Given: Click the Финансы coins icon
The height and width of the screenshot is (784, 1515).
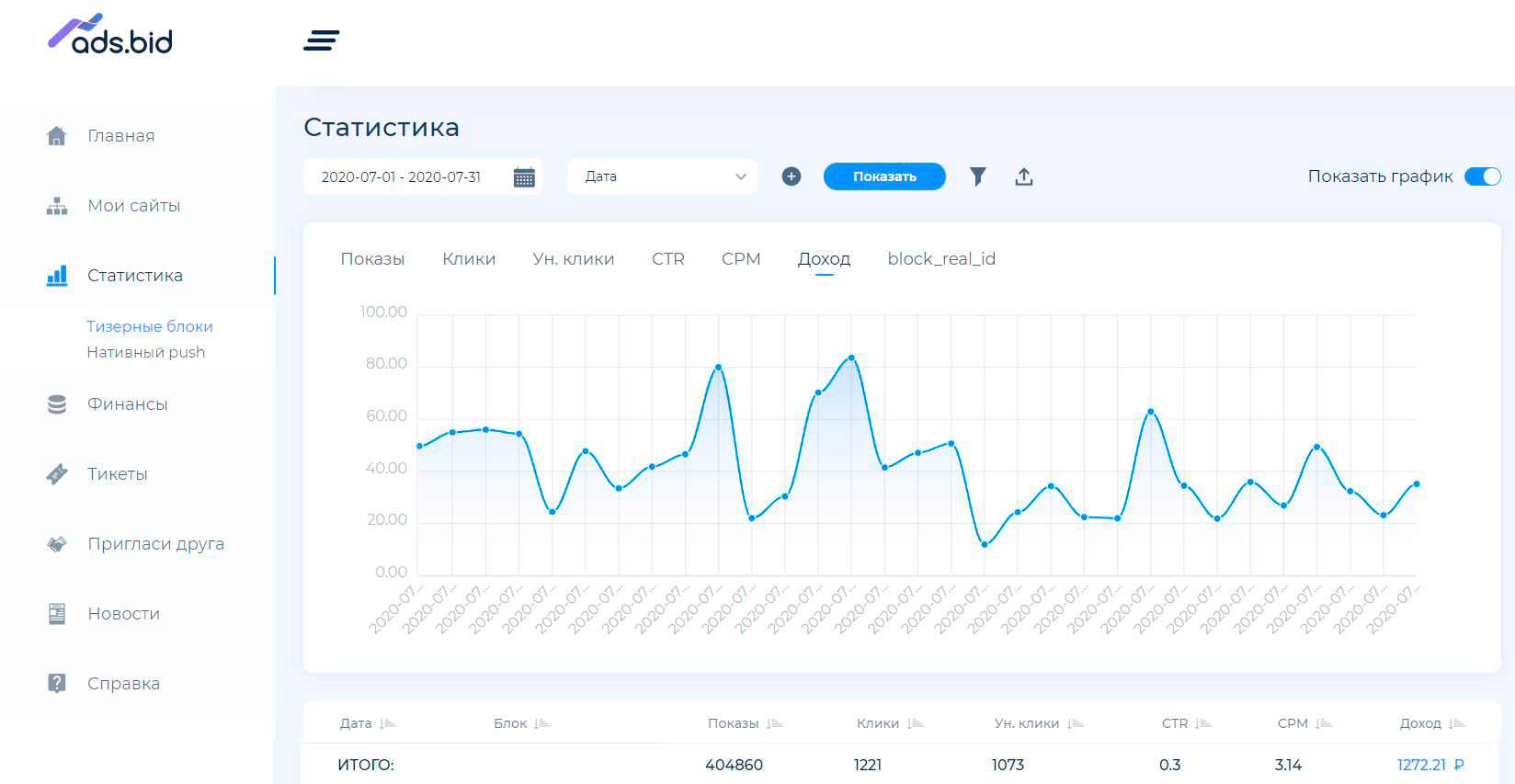Looking at the screenshot, I should (x=57, y=404).
